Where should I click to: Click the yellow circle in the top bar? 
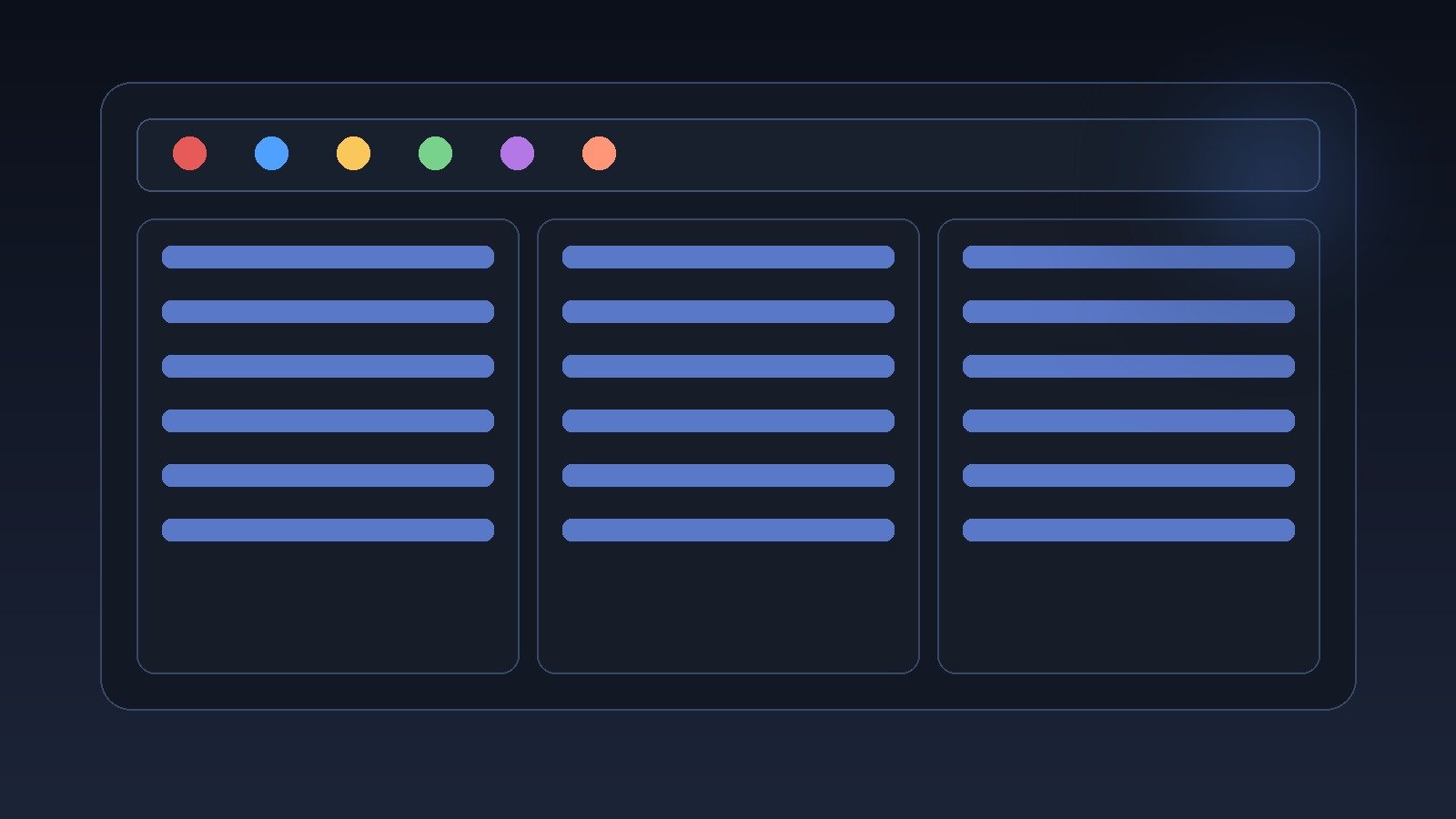tap(354, 154)
